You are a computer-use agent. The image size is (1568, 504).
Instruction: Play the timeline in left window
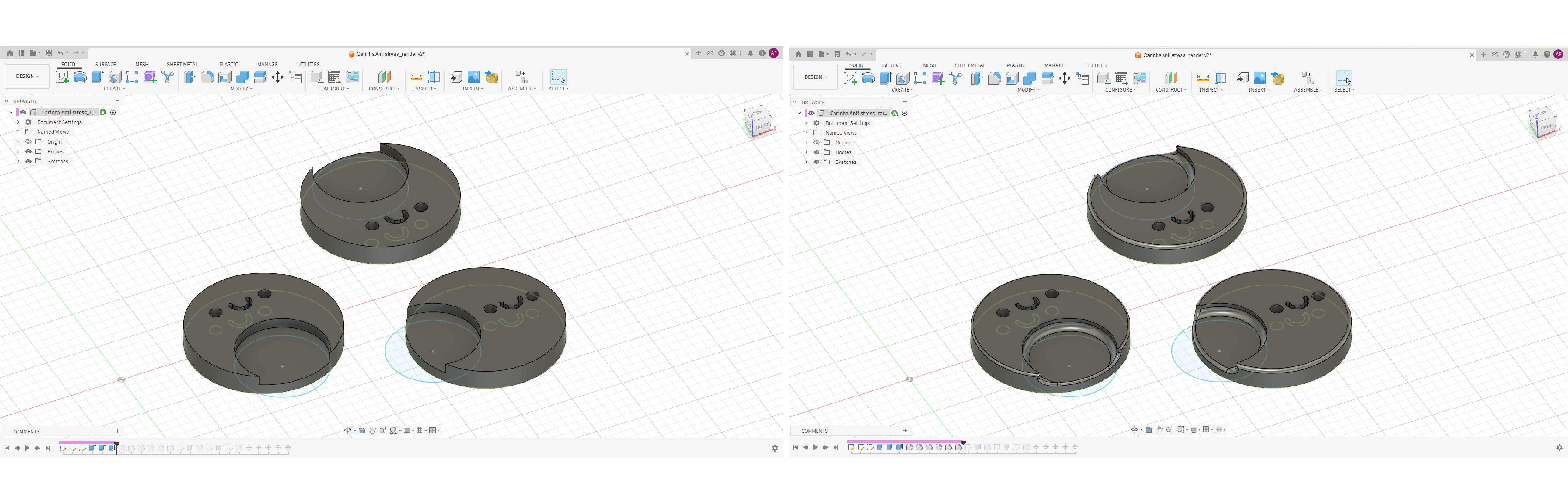27,448
